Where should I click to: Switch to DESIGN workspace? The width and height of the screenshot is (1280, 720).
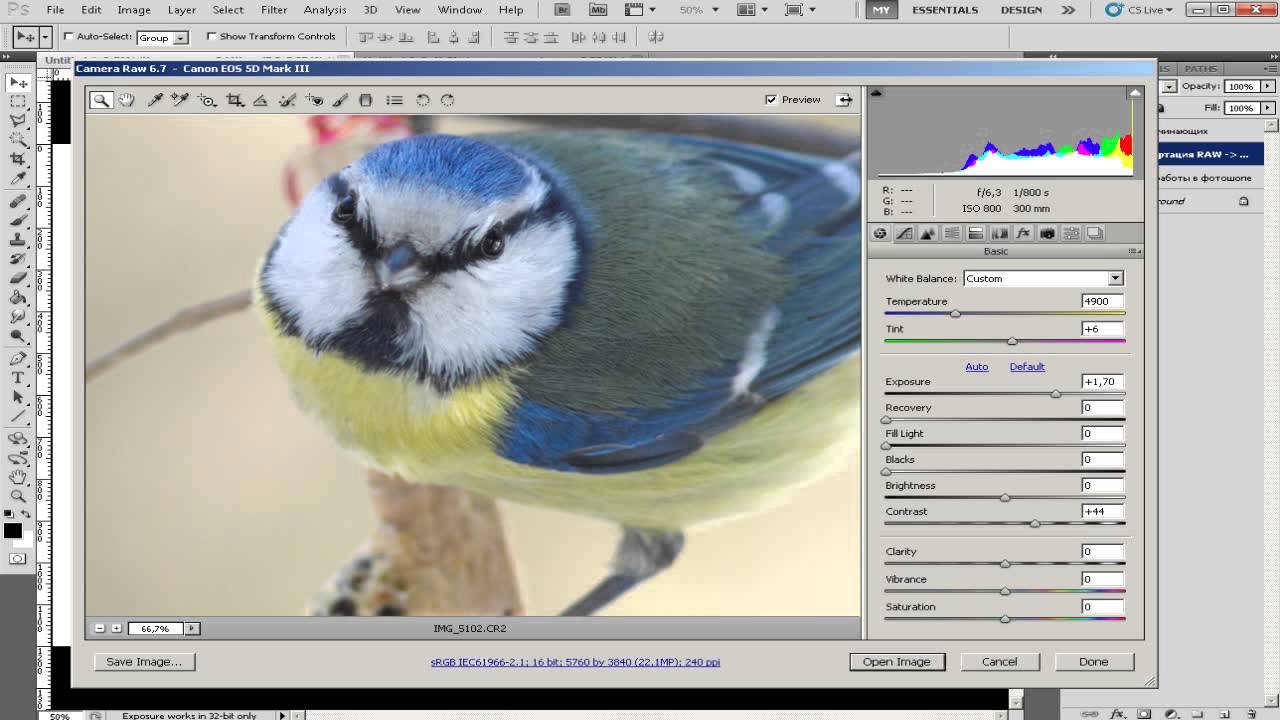(1021, 10)
